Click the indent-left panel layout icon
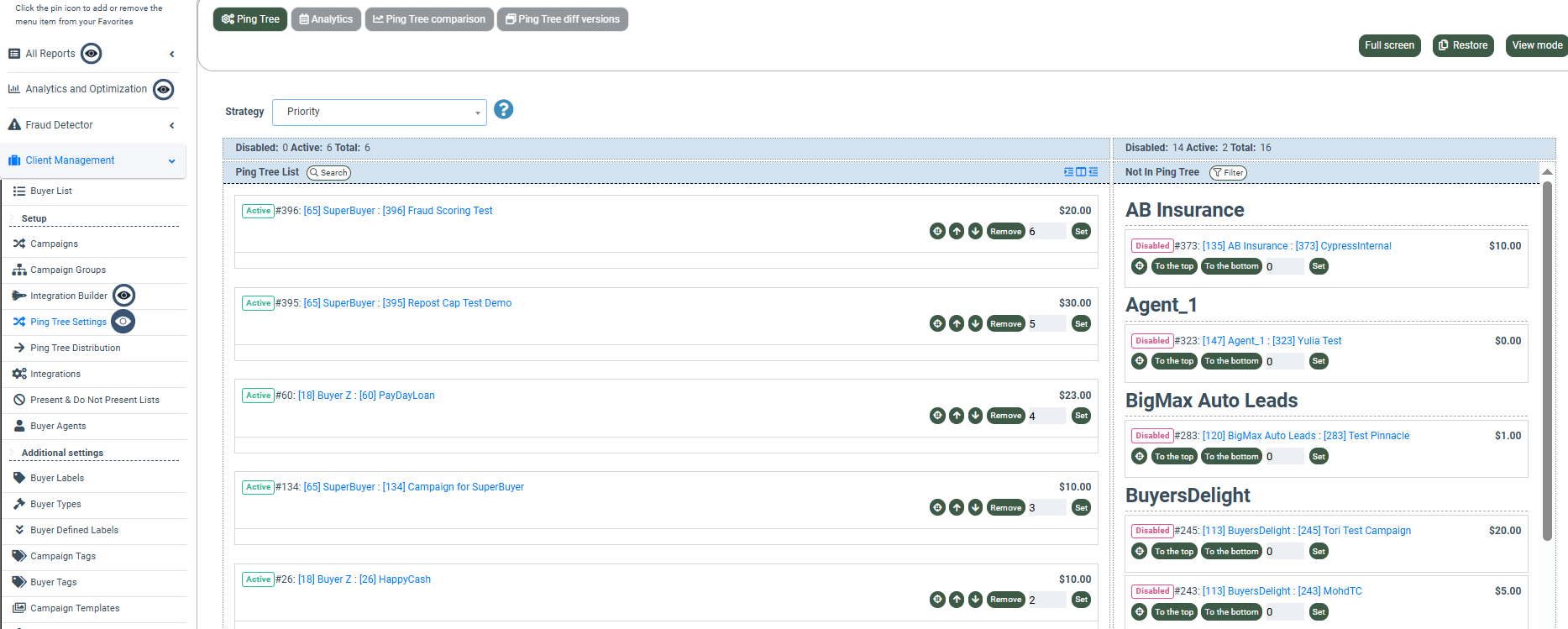 click(1093, 171)
